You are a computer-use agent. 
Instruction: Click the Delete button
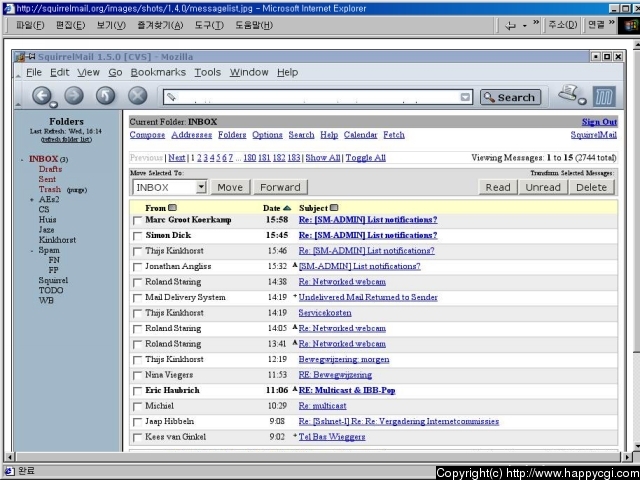click(591, 187)
